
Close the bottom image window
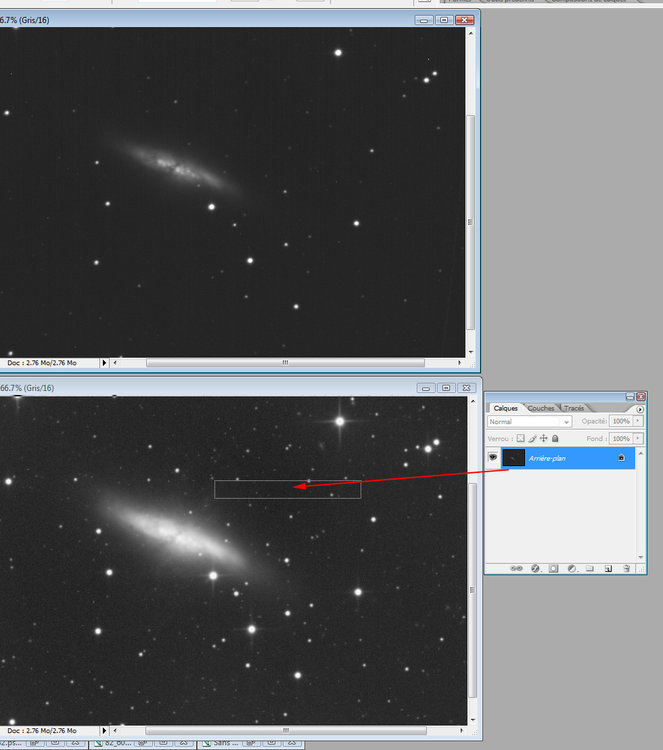pos(466,388)
